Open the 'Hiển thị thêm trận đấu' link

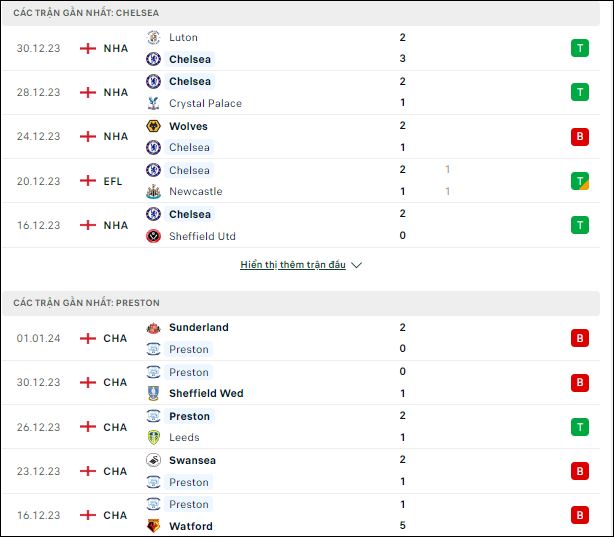pyautogui.click(x=293, y=265)
